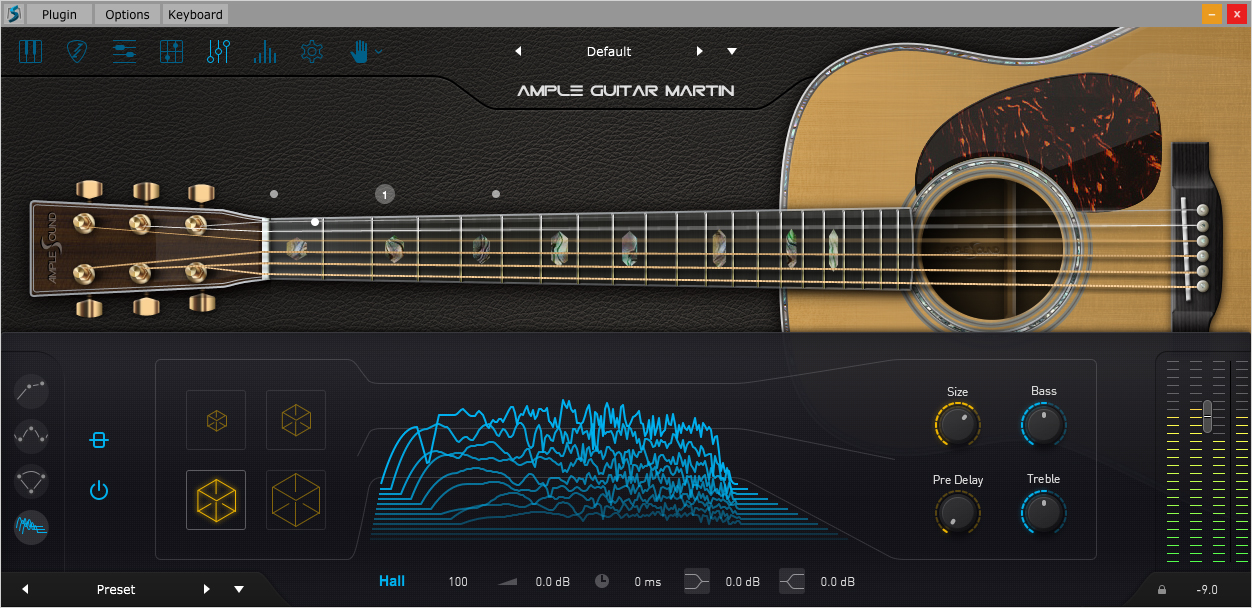Screen dimensions: 1252x608
Task: Select the echo delay effect icon
Action: pyautogui.click(x=32, y=480)
